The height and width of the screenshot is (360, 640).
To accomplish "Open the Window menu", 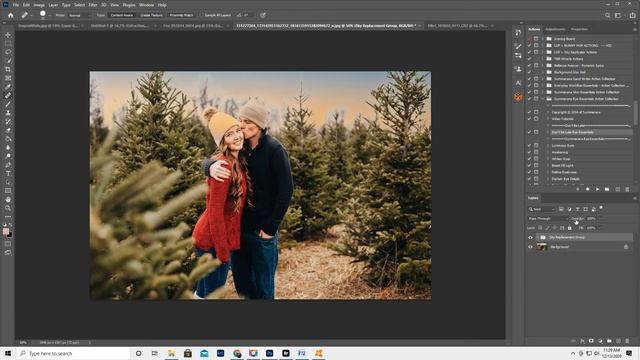I will click(147, 5).
